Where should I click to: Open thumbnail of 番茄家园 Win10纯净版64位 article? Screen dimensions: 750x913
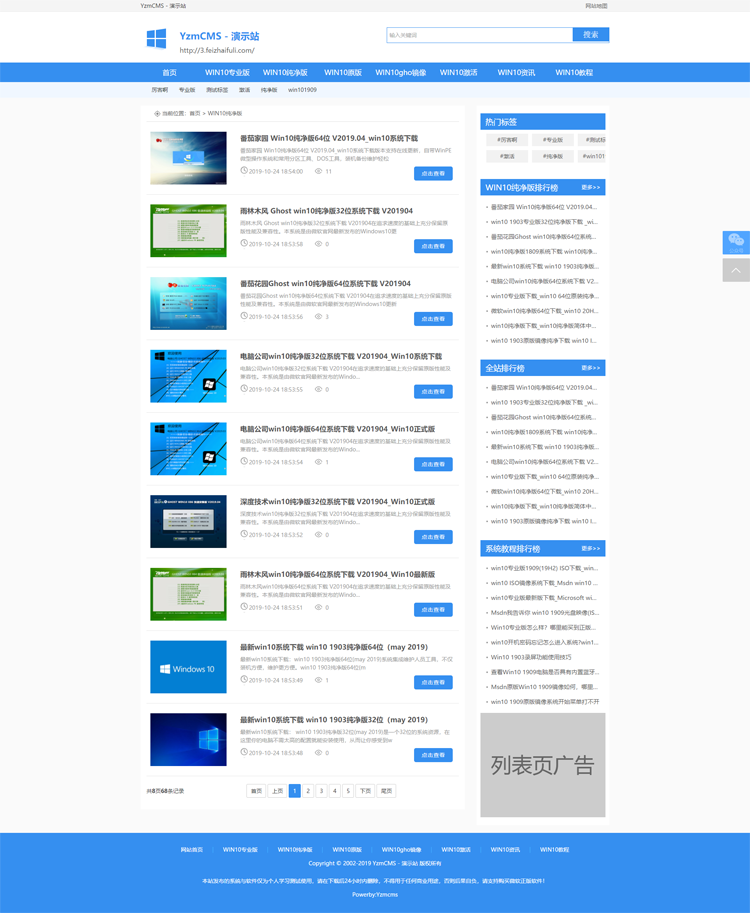click(x=188, y=158)
